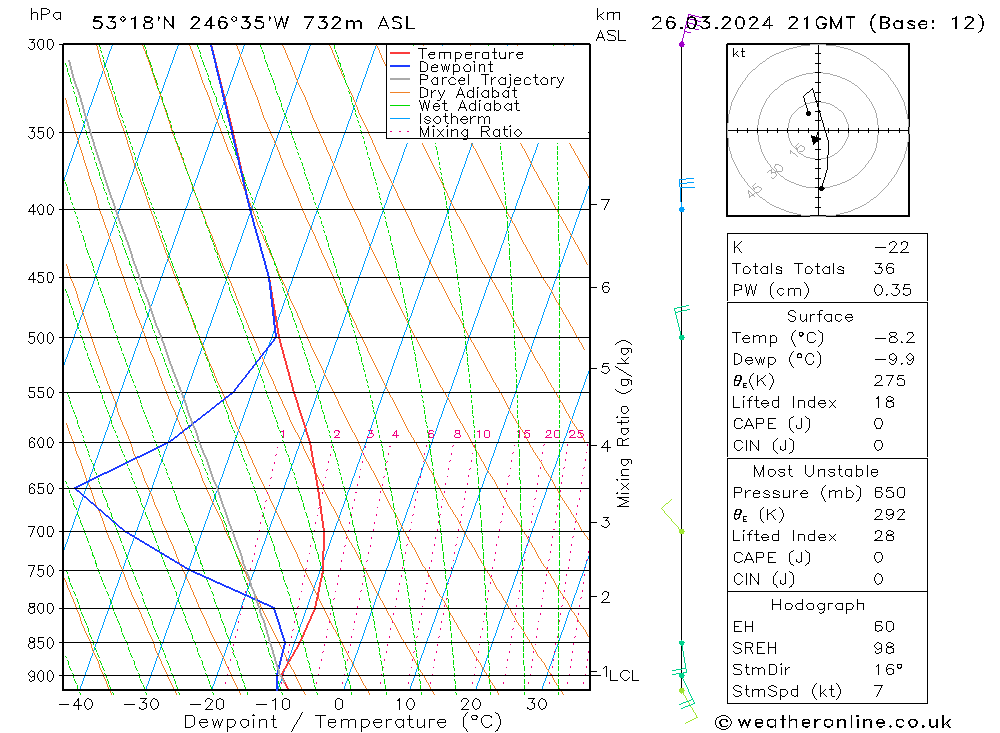Select the Mixing Ratio legend entry
The image size is (1000, 733).
pos(470,131)
